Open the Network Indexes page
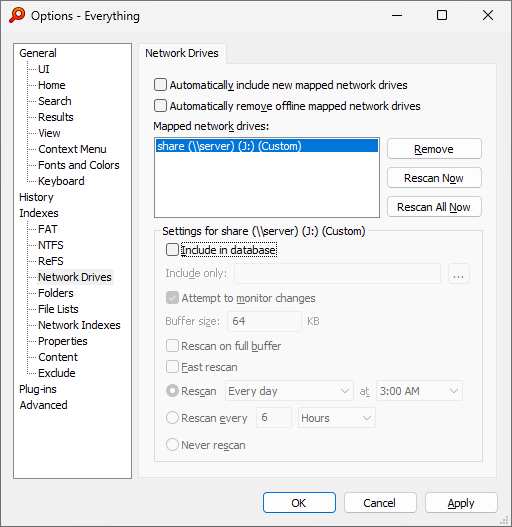 tap(79, 325)
